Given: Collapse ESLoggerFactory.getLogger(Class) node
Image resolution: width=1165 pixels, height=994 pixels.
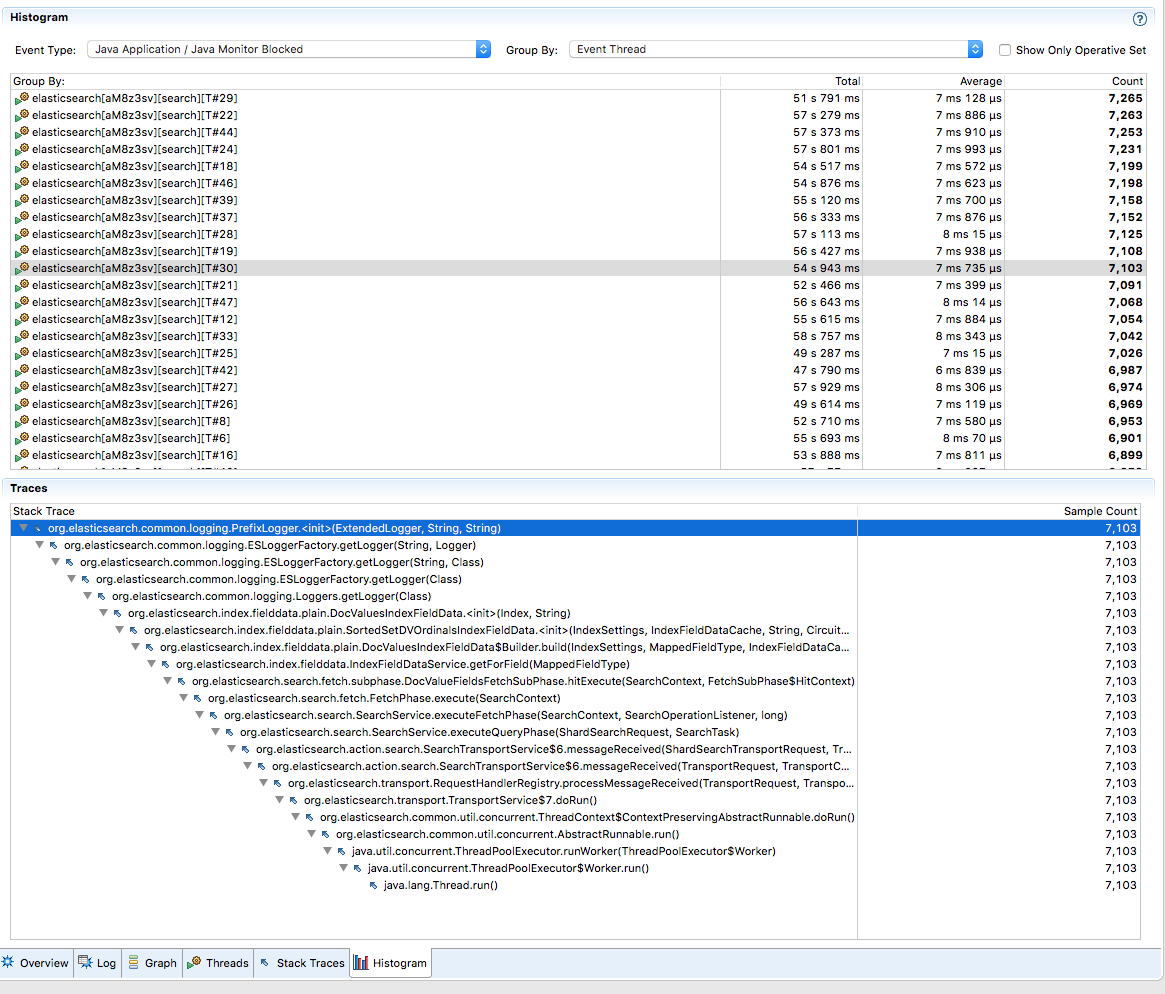Looking at the screenshot, I should (71, 579).
